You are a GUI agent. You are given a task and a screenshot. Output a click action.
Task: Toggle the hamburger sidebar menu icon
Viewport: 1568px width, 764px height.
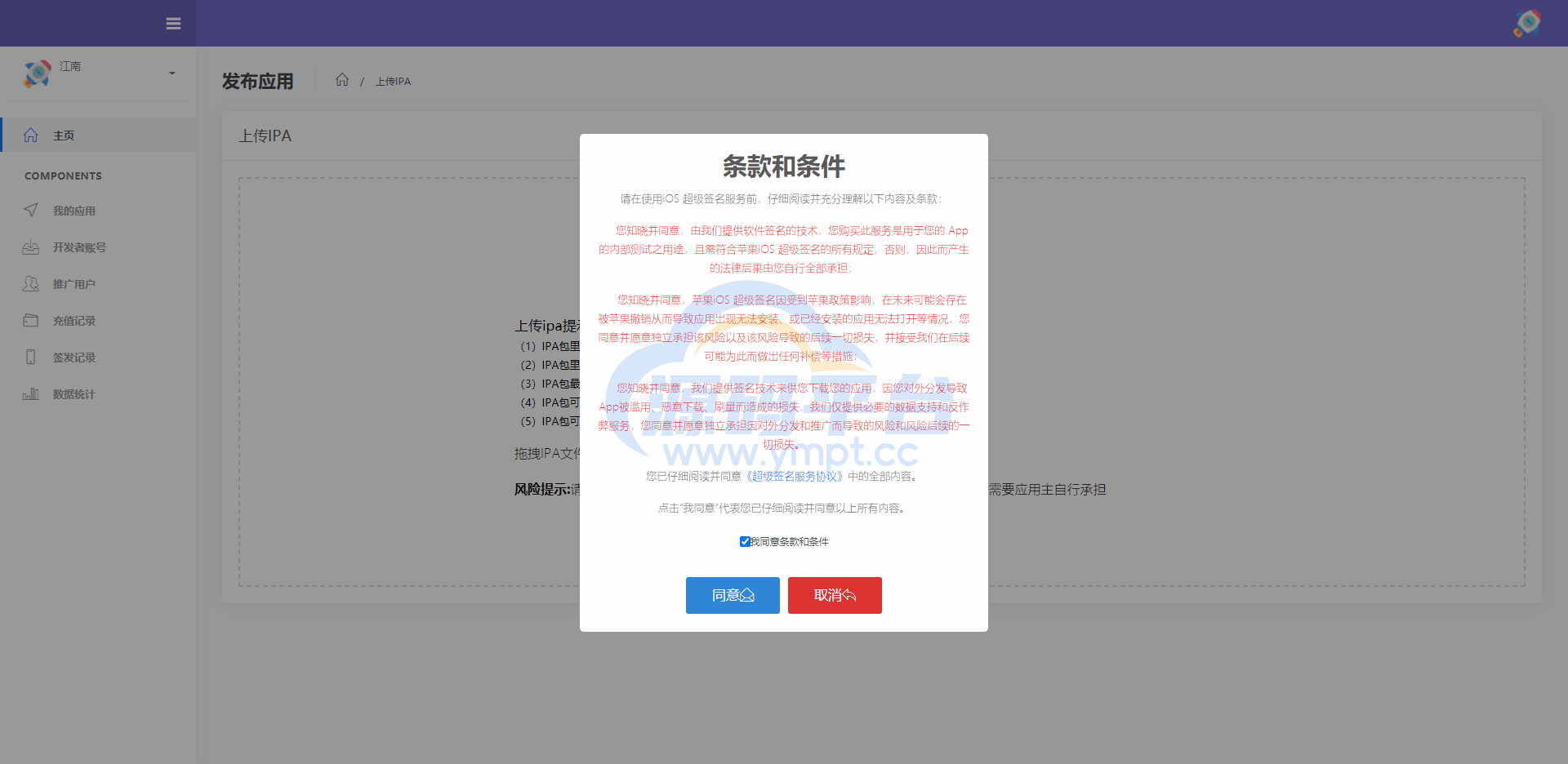coord(173,24)
